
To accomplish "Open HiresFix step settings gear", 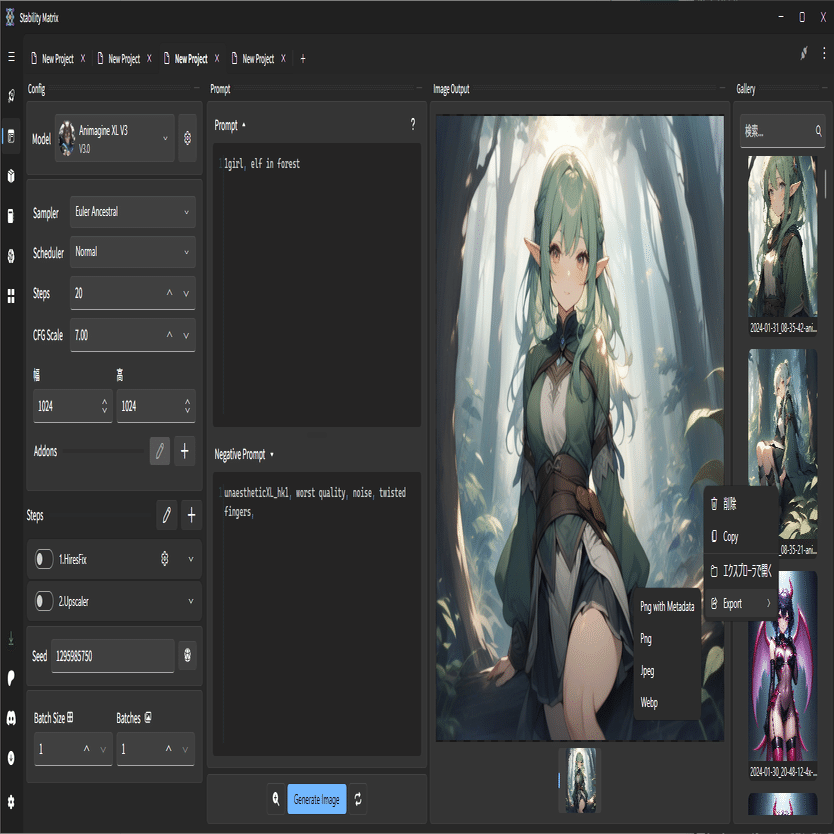I will point(165,559).
